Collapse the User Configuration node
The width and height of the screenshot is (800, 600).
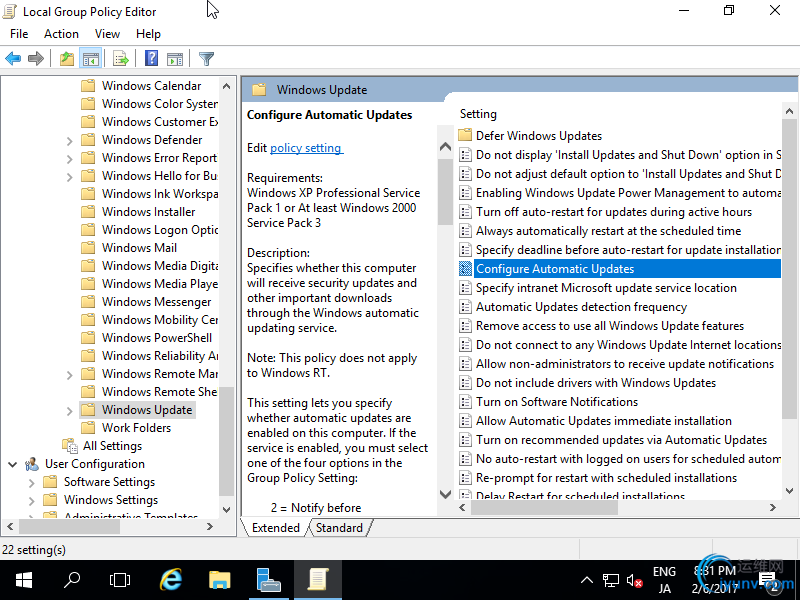coord(13,464)
